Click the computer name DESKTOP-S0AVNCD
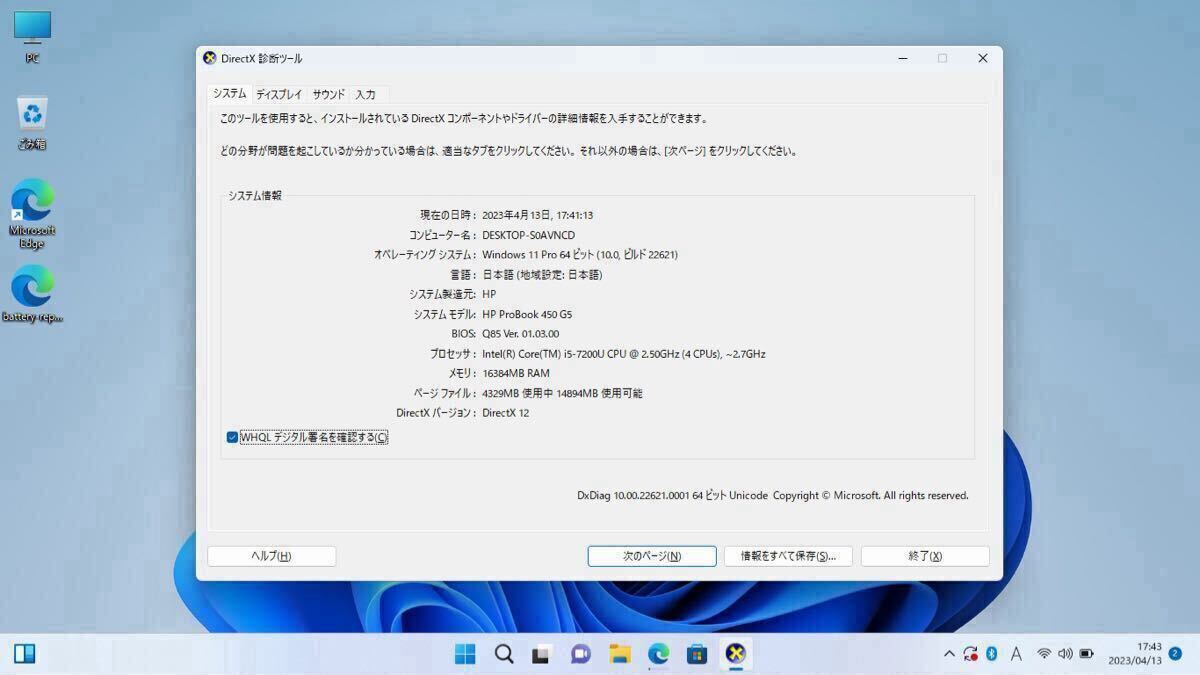Screen dimensions: 1200x675 529,235
